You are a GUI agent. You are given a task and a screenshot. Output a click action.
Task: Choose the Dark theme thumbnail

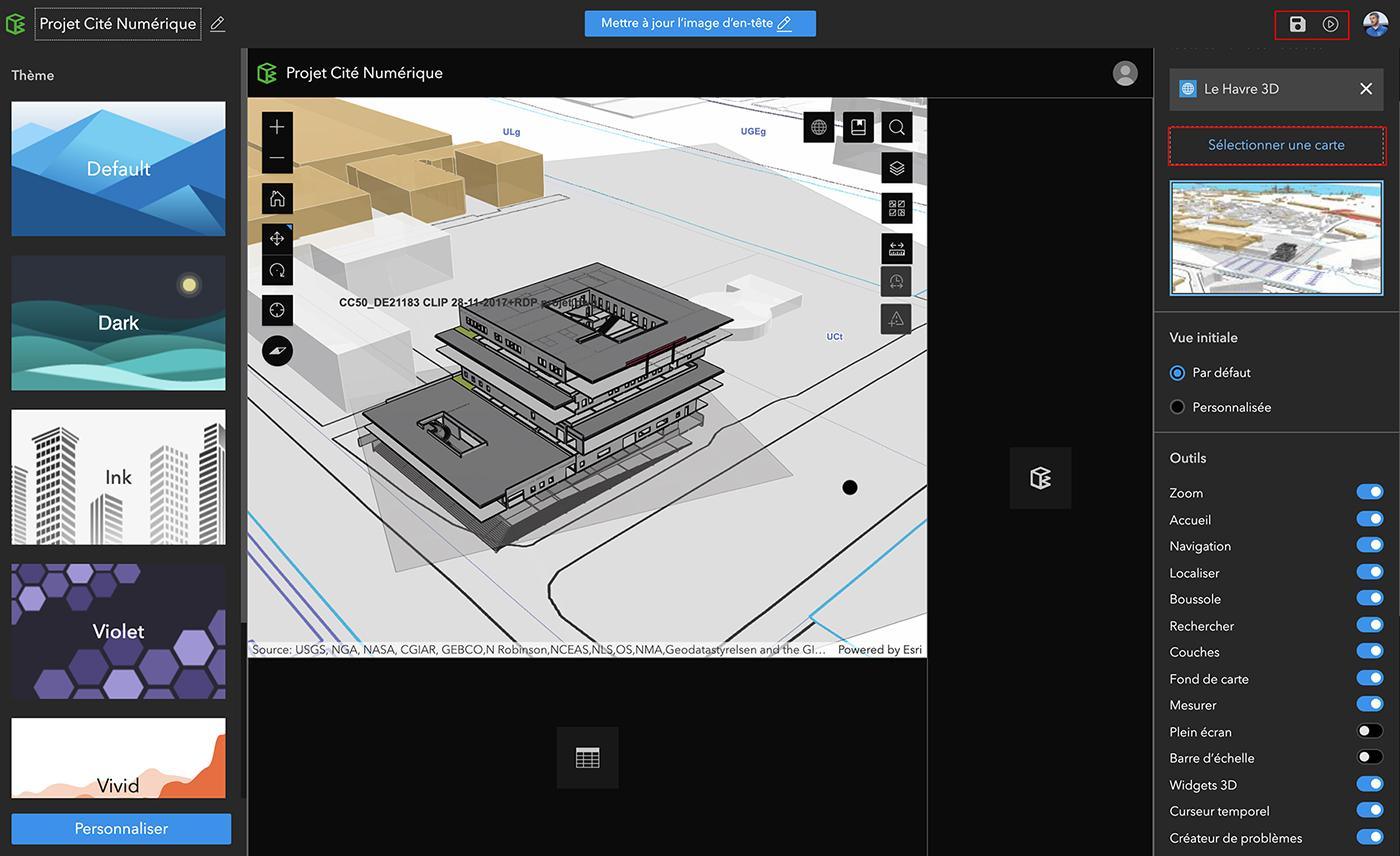click(118, 323)
